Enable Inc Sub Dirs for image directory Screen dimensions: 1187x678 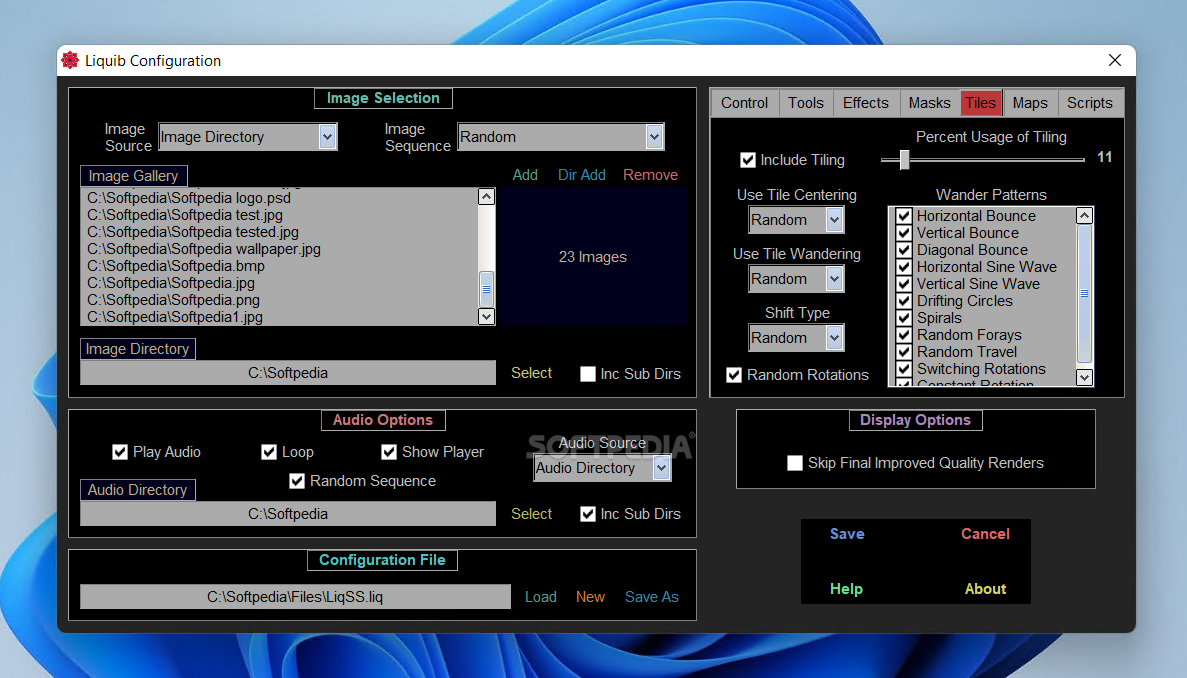click(587, 374)
